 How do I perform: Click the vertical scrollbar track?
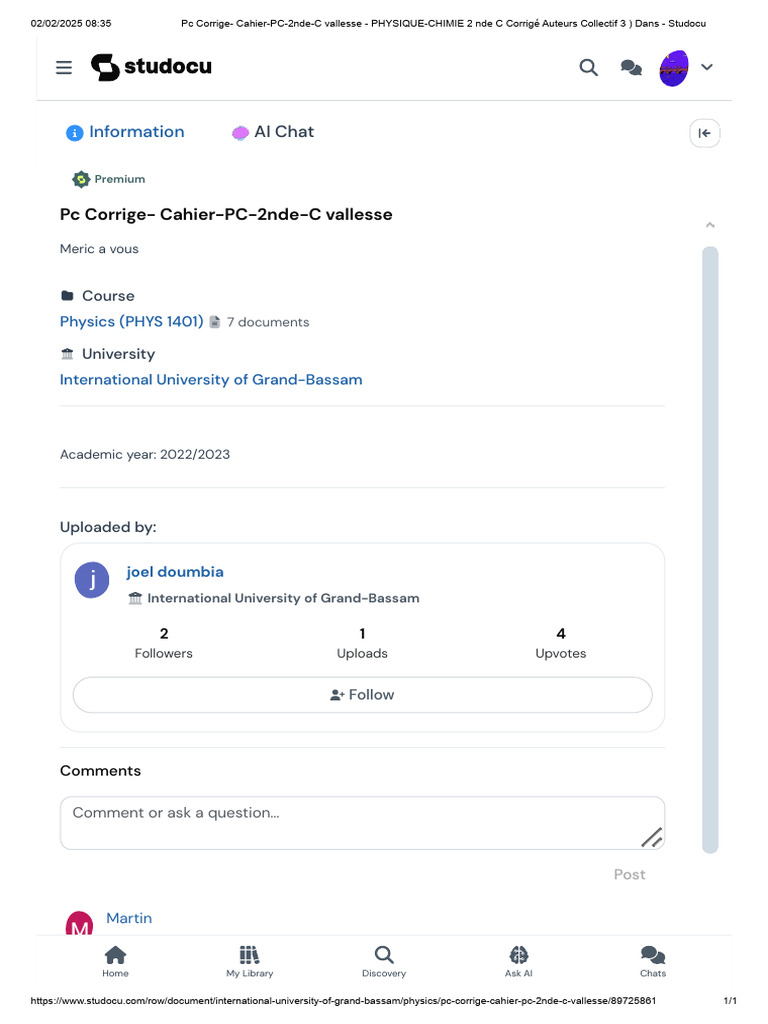coord(710,550)
